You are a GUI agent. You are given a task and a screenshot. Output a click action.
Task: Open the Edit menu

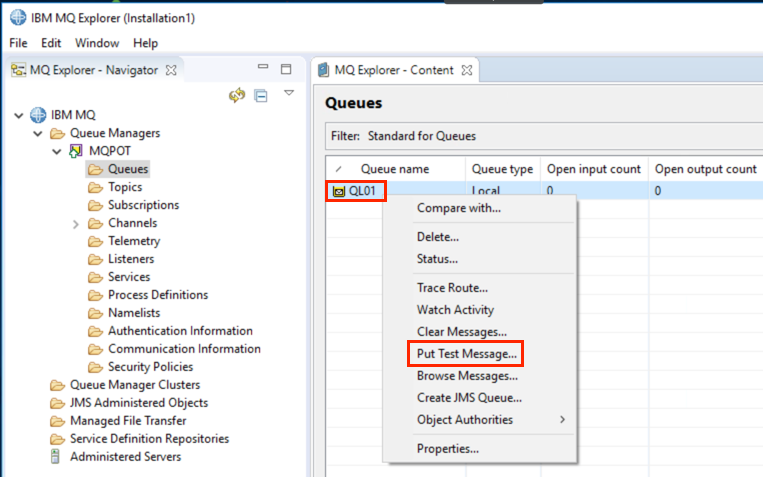51,43
